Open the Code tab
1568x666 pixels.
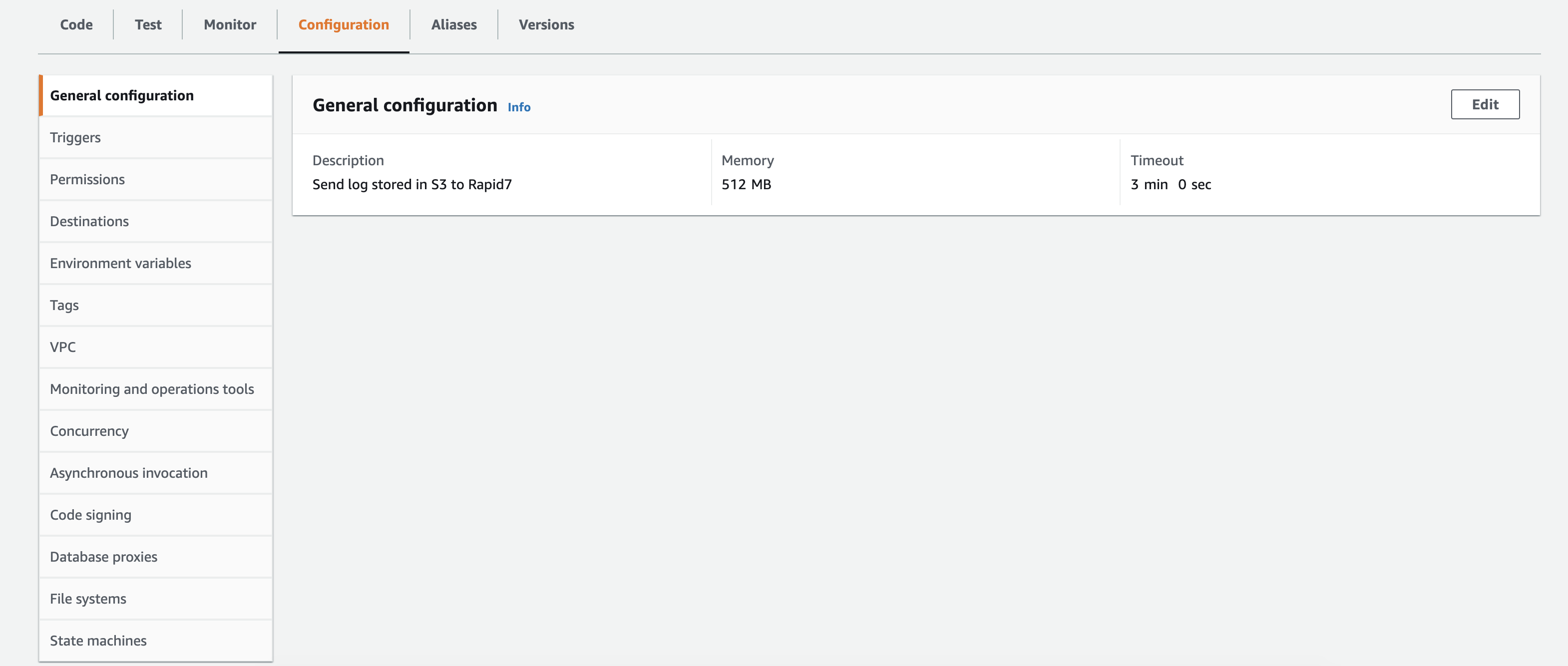click(x=76, y=25)
